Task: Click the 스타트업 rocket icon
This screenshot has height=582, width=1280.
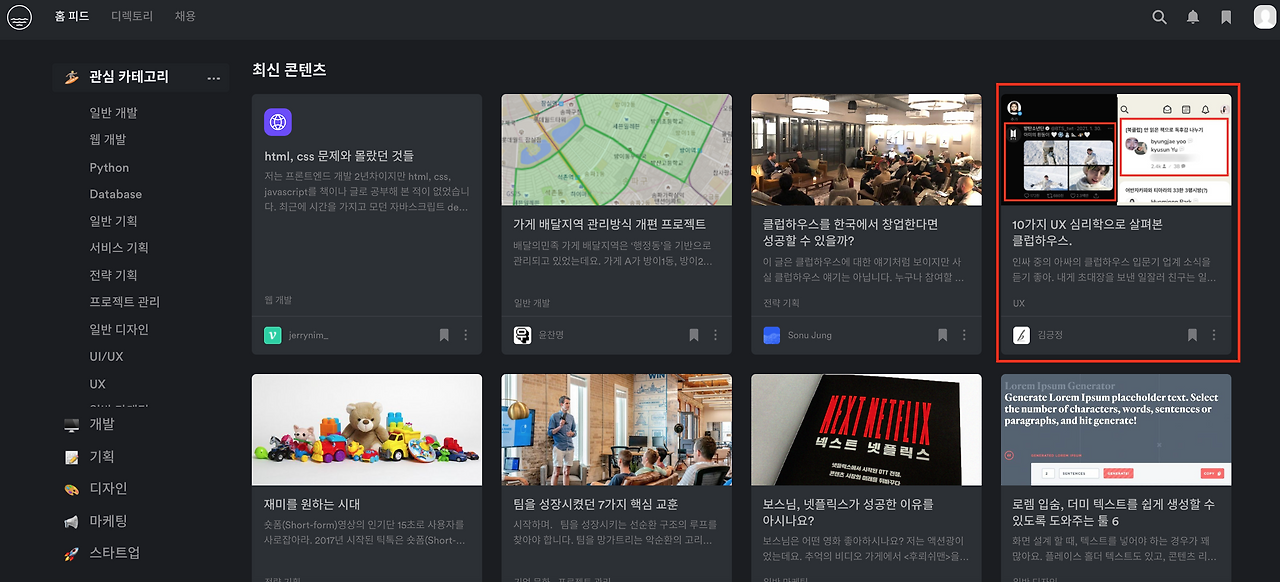Action: [71, 553]
